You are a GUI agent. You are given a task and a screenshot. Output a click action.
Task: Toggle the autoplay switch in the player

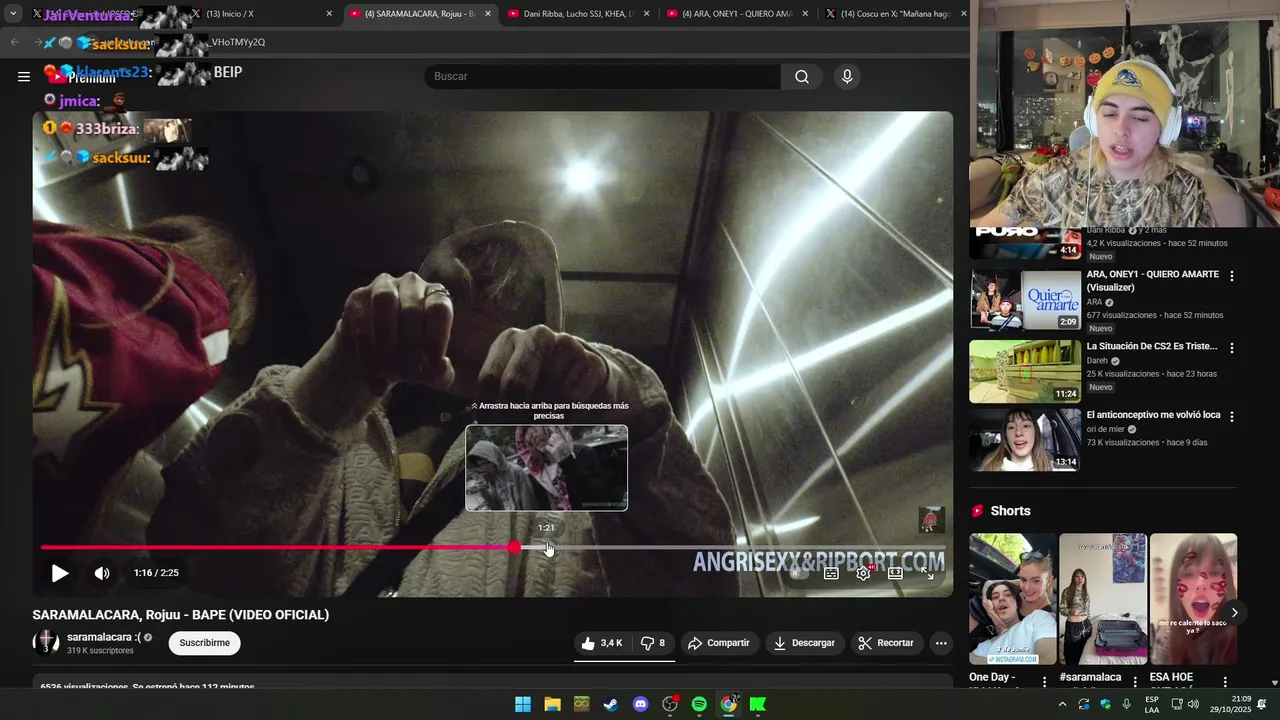(797, 573)
